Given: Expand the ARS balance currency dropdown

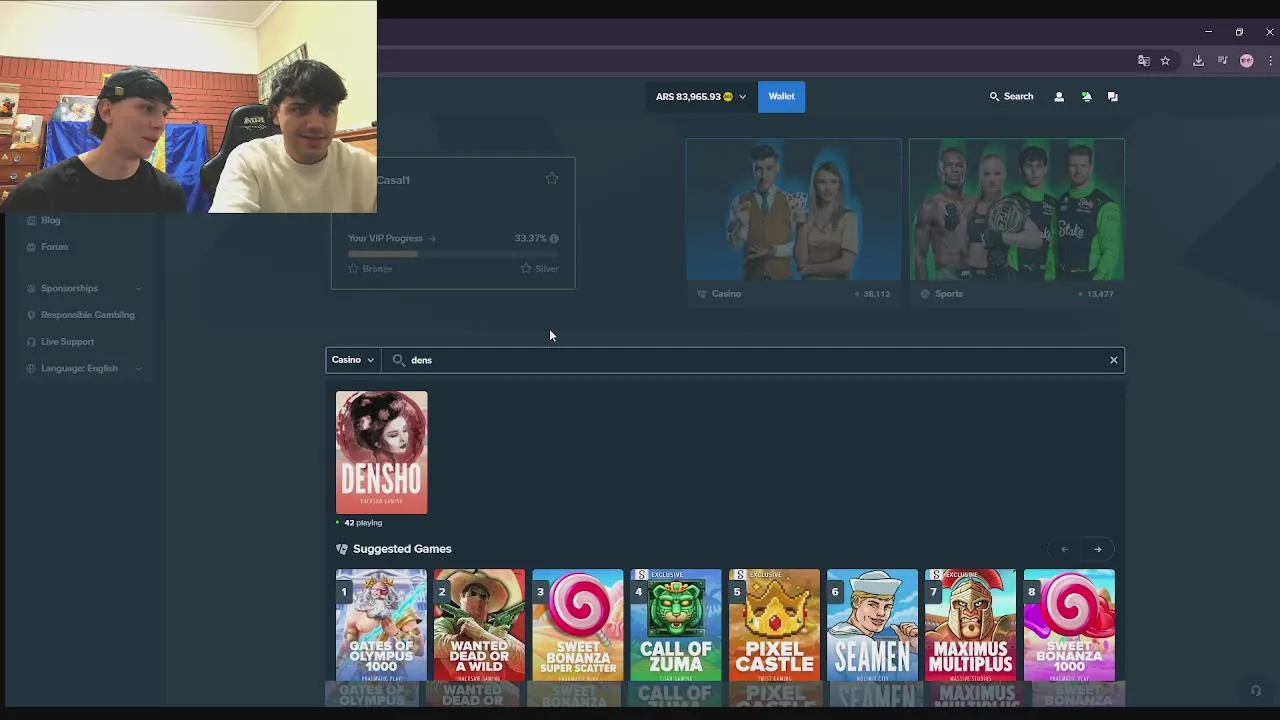Looking at the screenshot, I should (700, 97).
